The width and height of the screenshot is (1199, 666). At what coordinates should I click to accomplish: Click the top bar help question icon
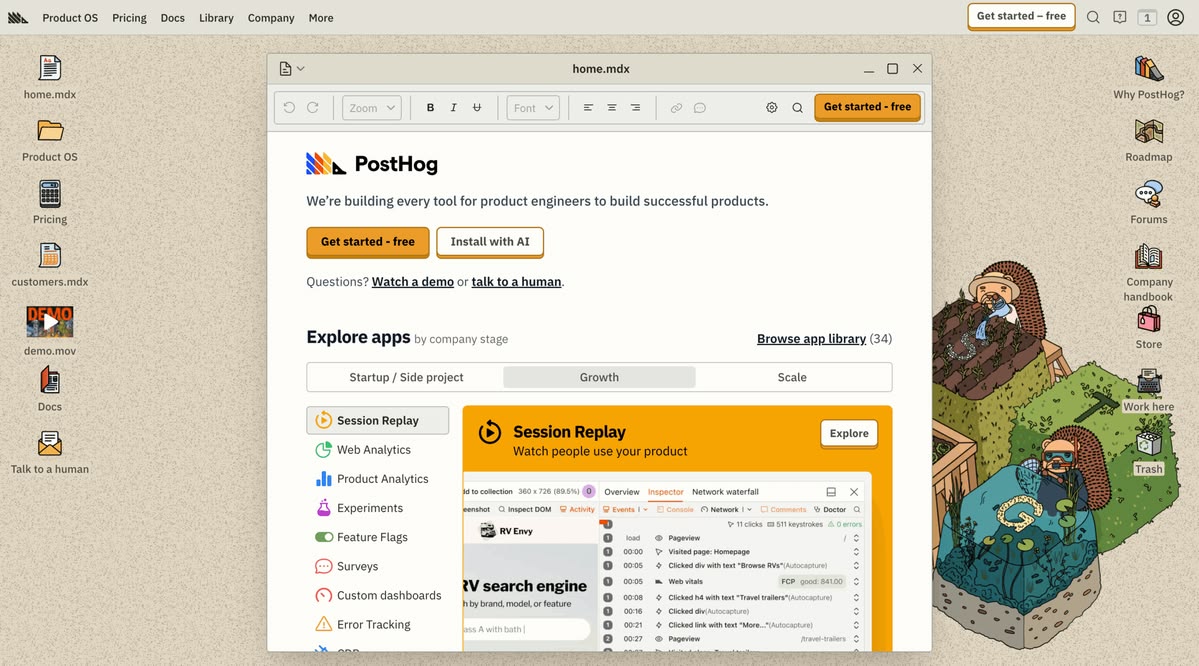tap(1119, 18)
